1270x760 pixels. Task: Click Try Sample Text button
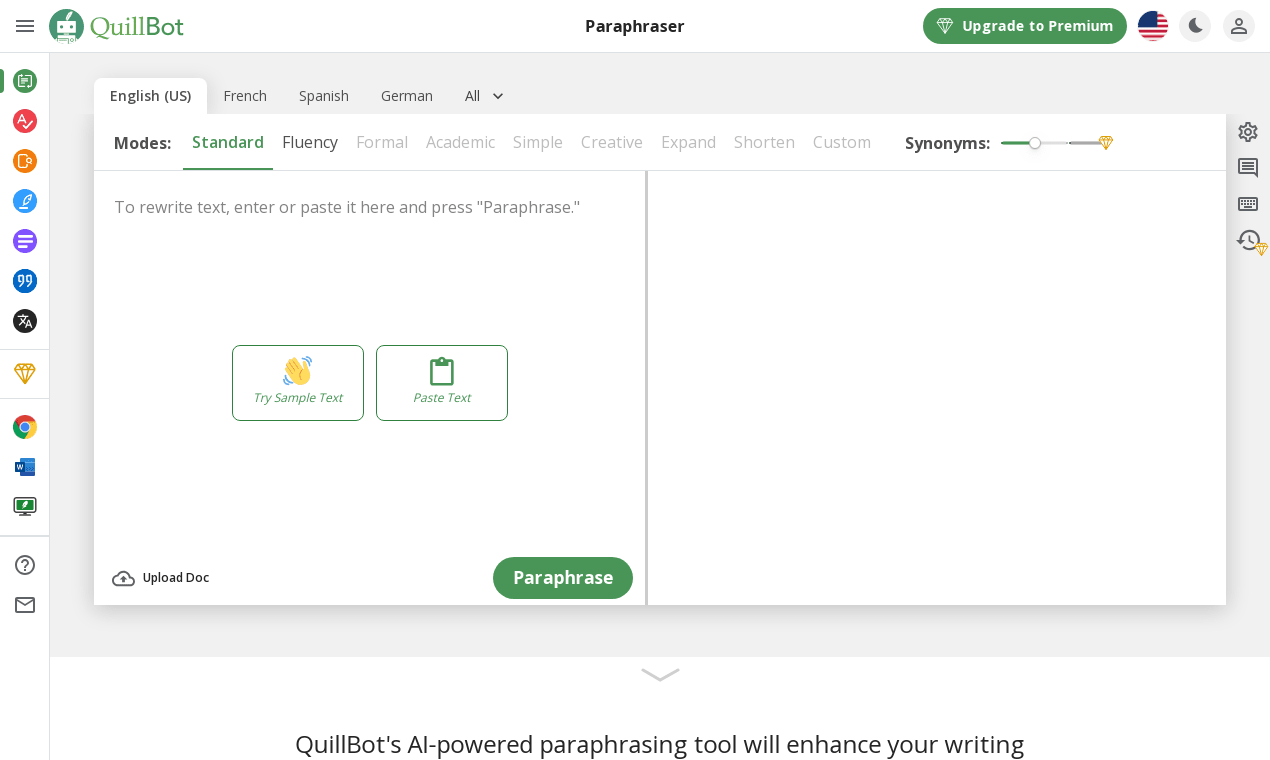(x=298, y=383)
